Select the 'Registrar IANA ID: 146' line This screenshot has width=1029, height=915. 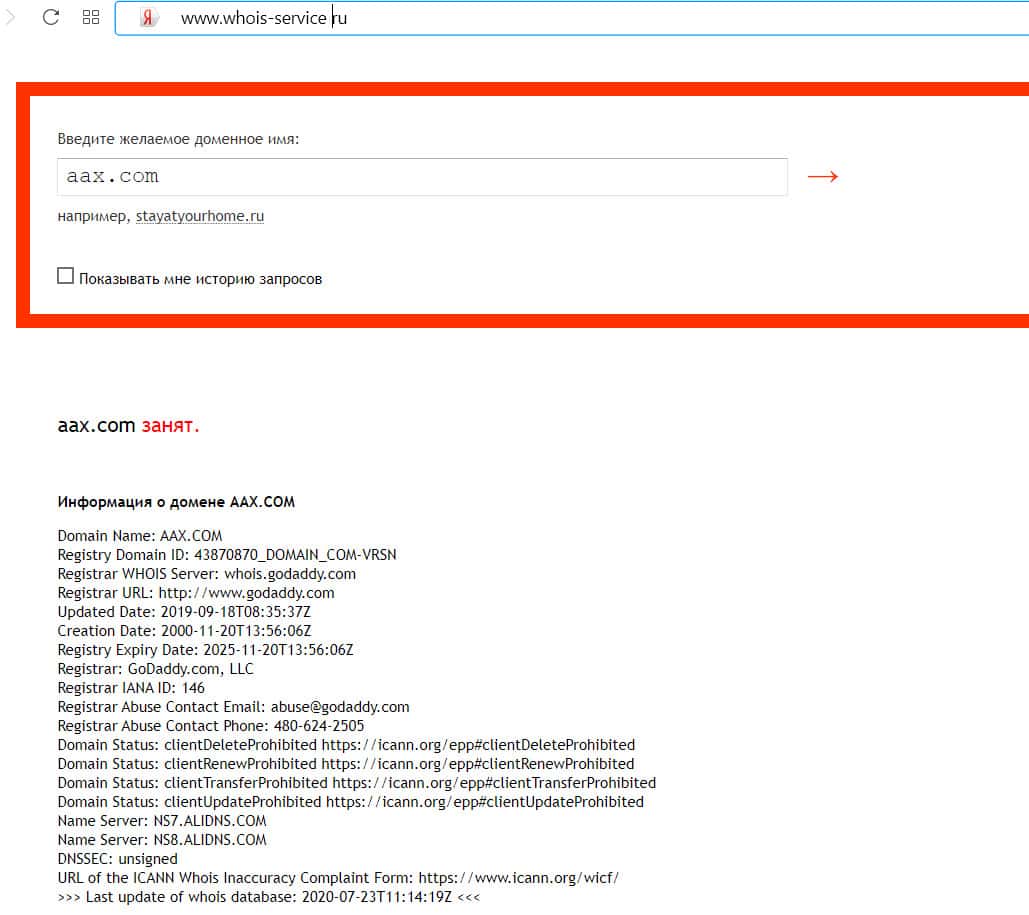[131, 688]
